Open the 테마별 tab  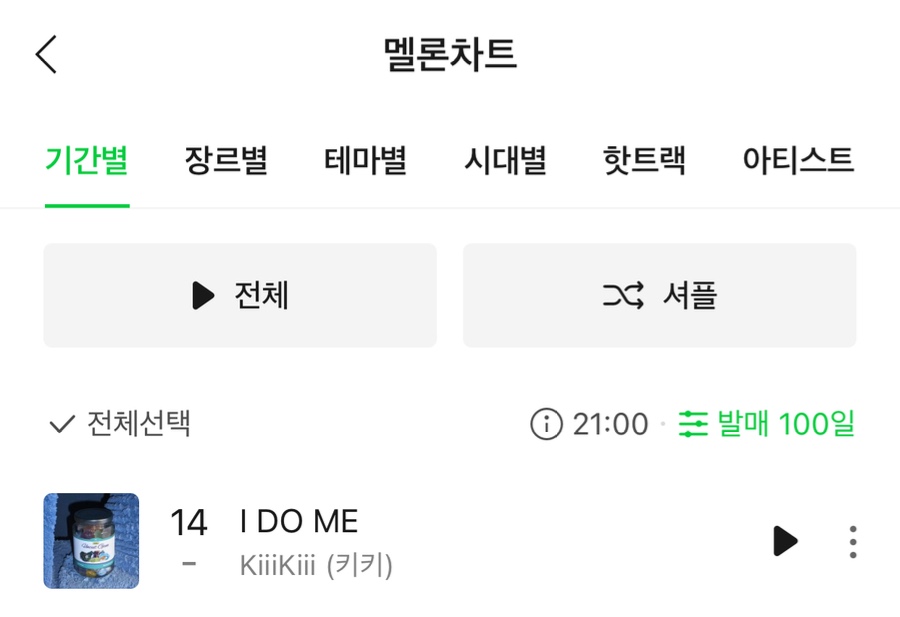(366, 160)
